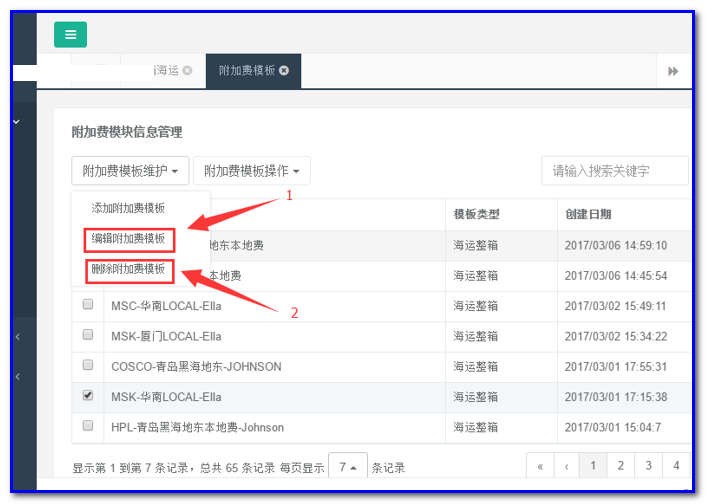This screenshot has width=706, height=504.
Task: Open the 附加费模板维护 dropdown
Action: [130, 171]
